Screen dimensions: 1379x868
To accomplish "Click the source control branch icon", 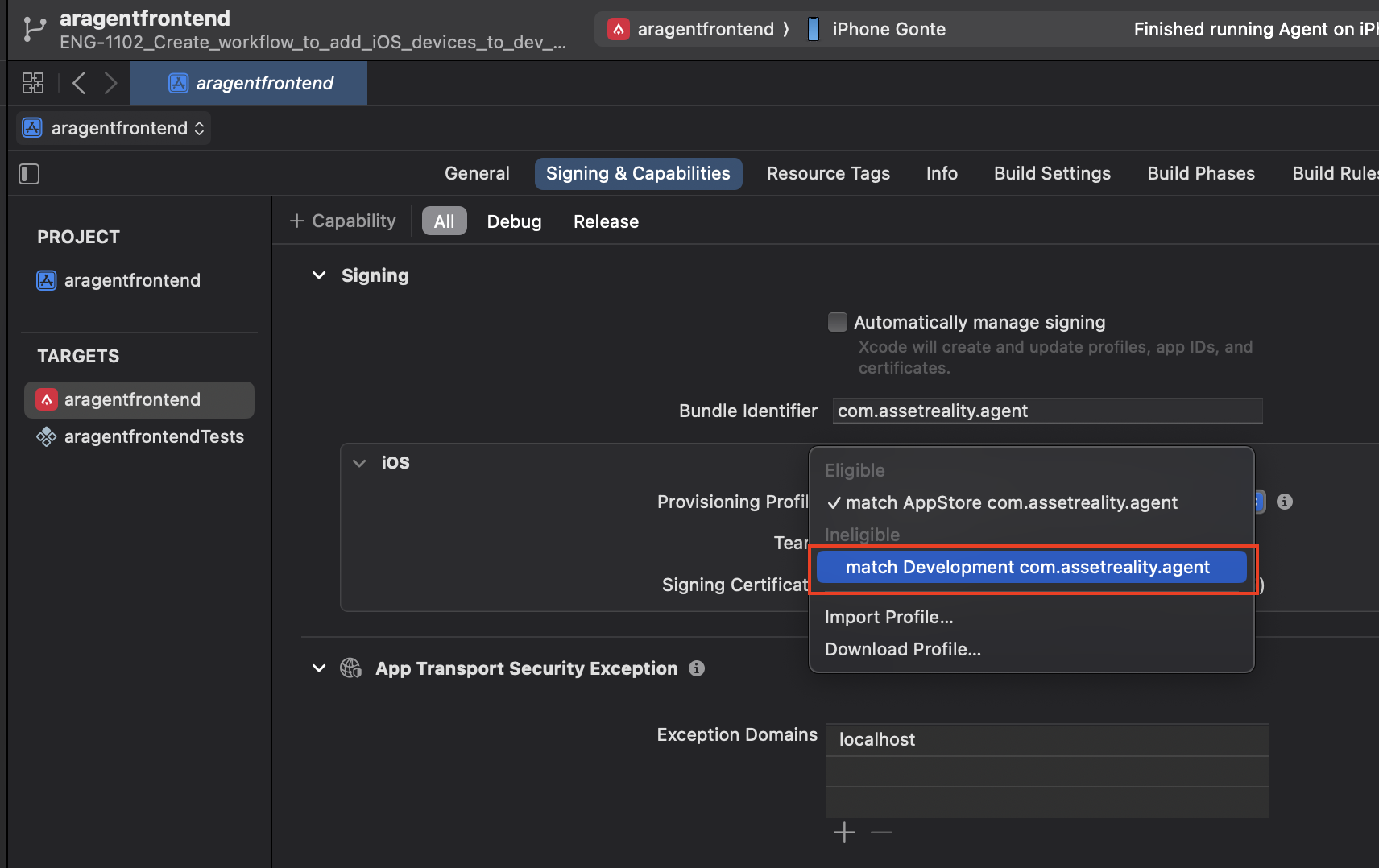I will [x=34, y=29].
